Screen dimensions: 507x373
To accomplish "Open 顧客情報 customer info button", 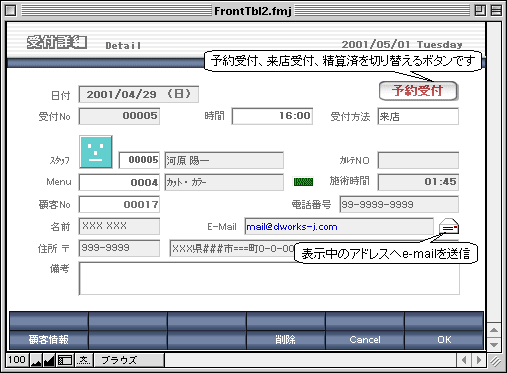I will coord(49,340).
